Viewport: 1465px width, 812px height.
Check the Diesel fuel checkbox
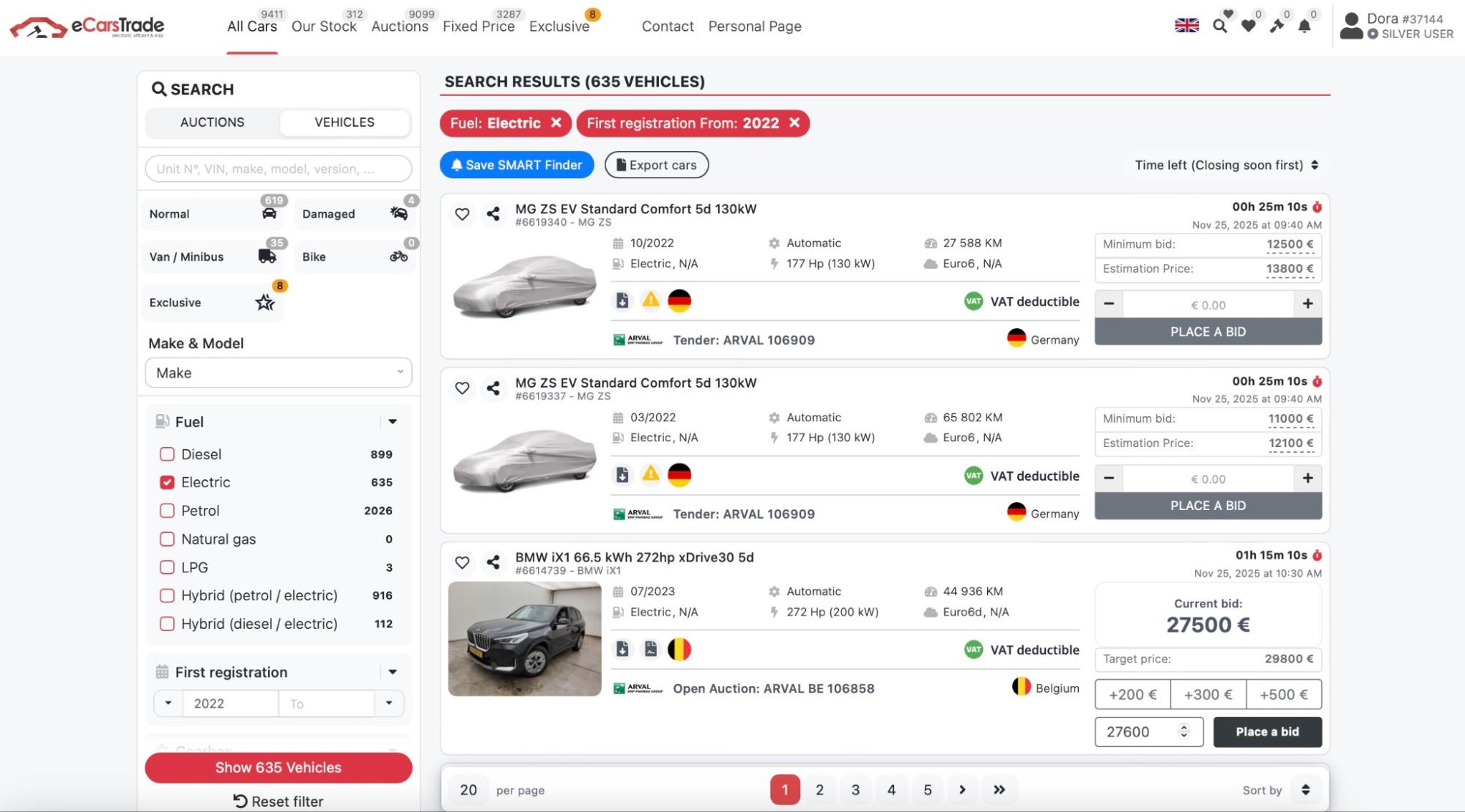pos(167,454)
